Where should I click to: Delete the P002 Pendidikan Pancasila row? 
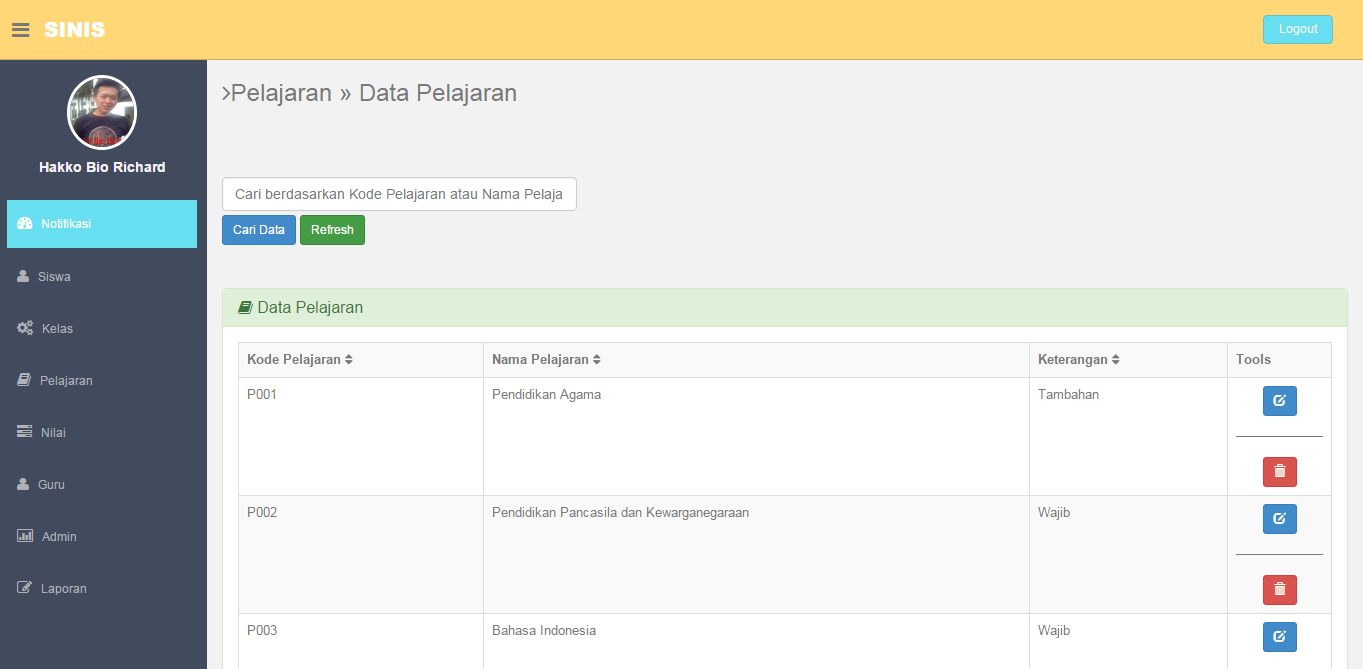click(x=1280, y=590)
